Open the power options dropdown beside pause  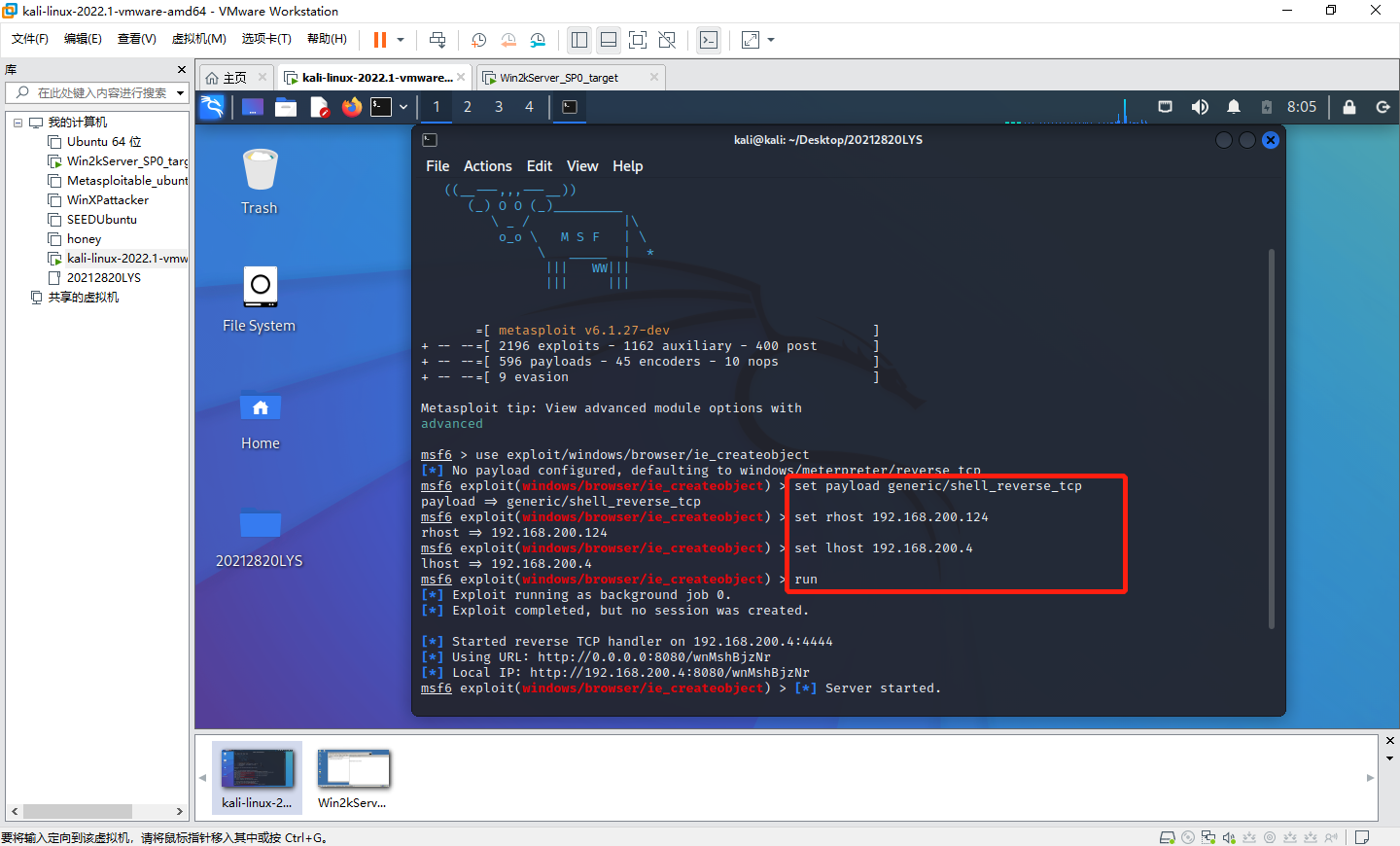(401, 40)
